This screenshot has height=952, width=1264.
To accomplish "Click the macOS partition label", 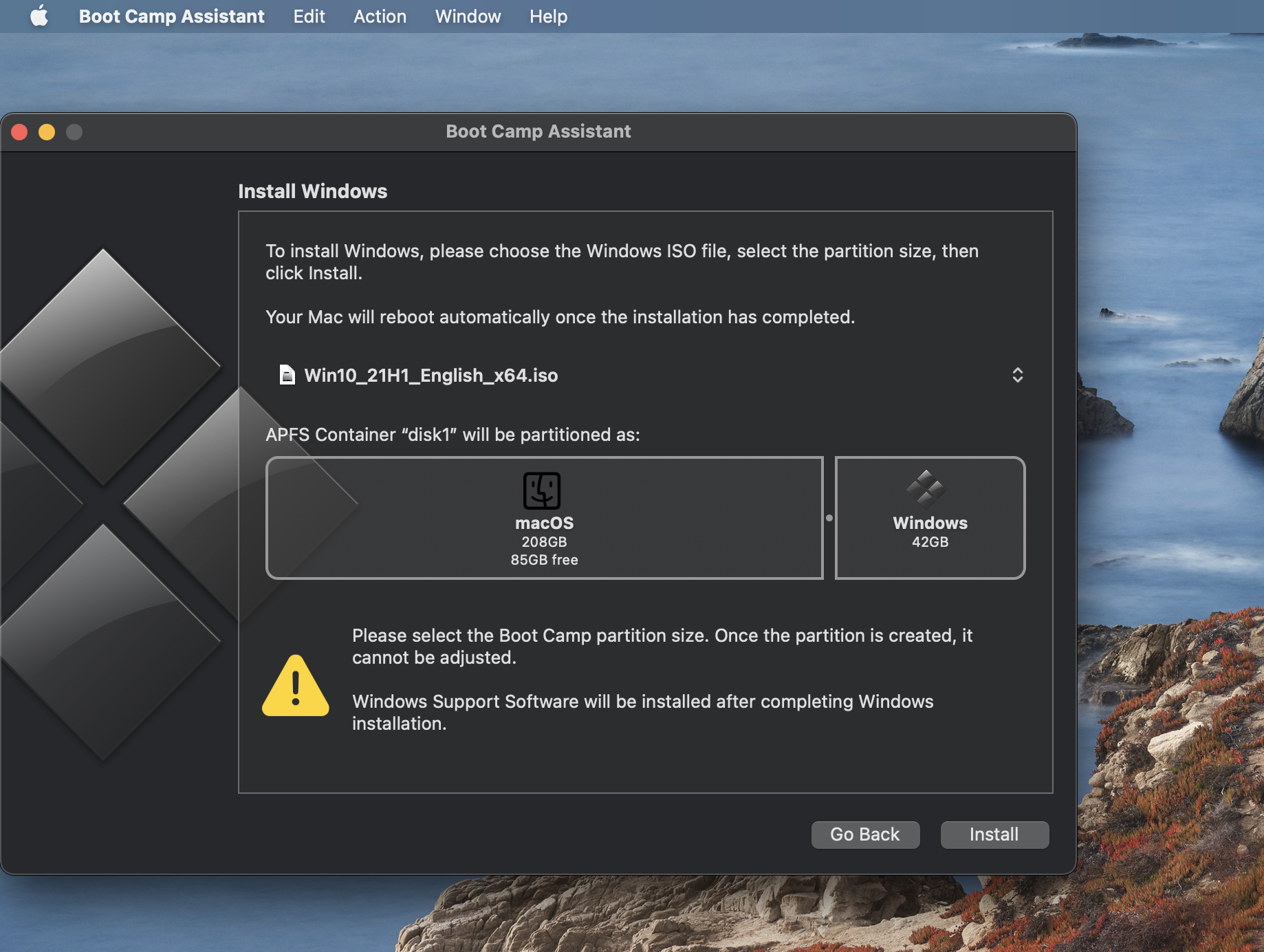I will 544,523.
